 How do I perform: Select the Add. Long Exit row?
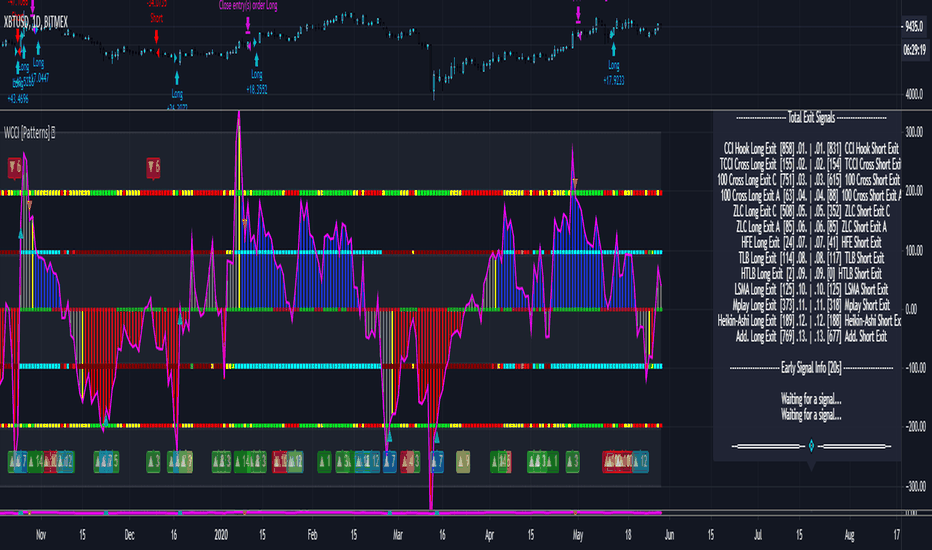771,337
